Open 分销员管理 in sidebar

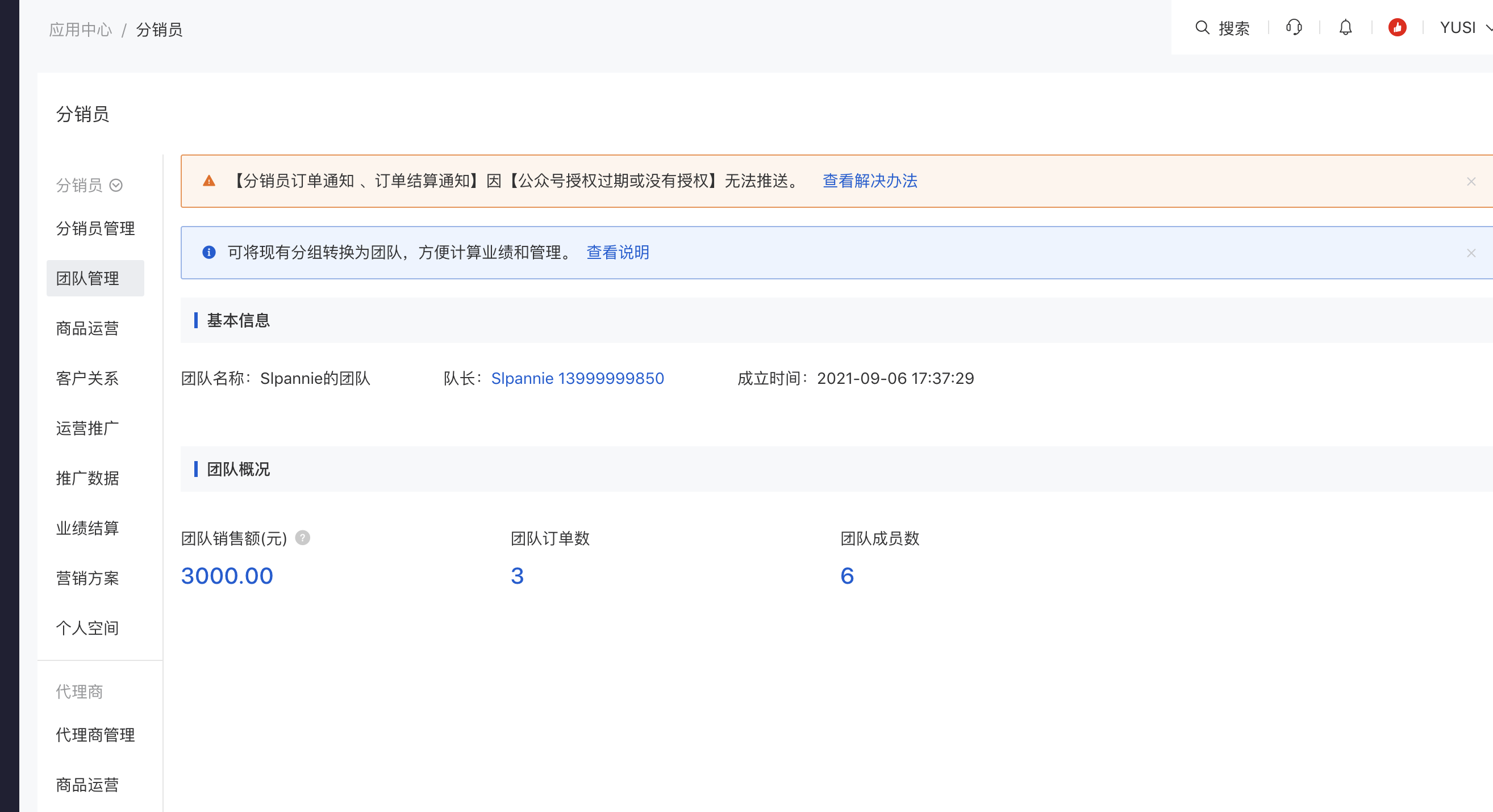tap(95, 228)
